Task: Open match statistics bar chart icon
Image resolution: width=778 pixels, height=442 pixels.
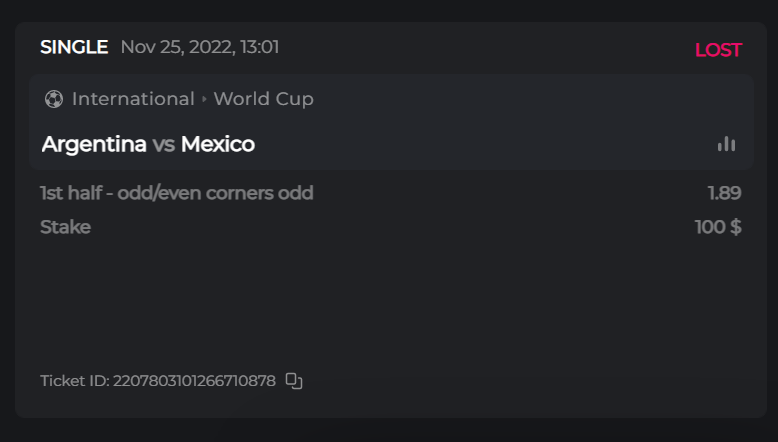Action: click(x=726, y=144)
